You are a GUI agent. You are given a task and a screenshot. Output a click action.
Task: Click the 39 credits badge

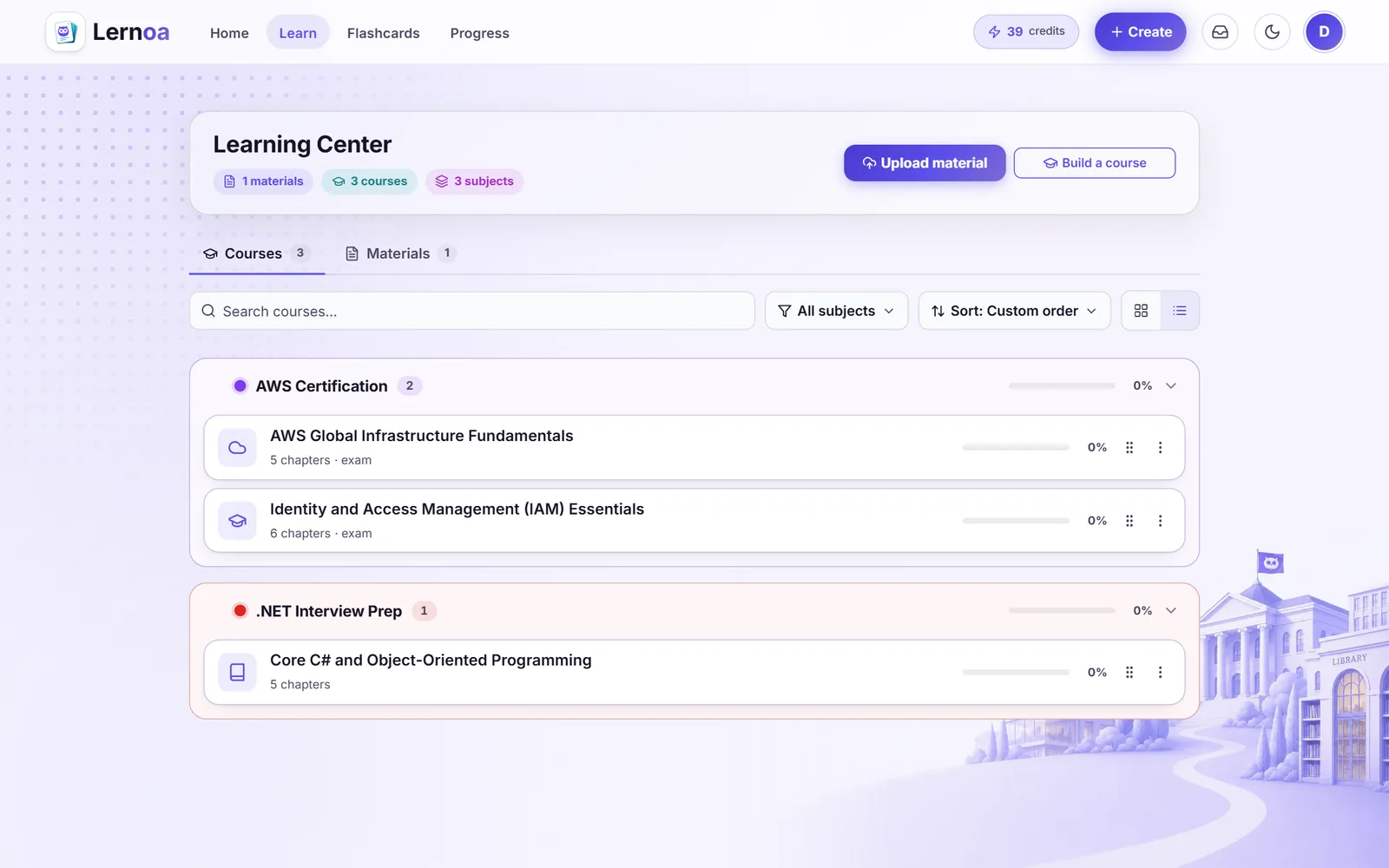[1026, 32]
